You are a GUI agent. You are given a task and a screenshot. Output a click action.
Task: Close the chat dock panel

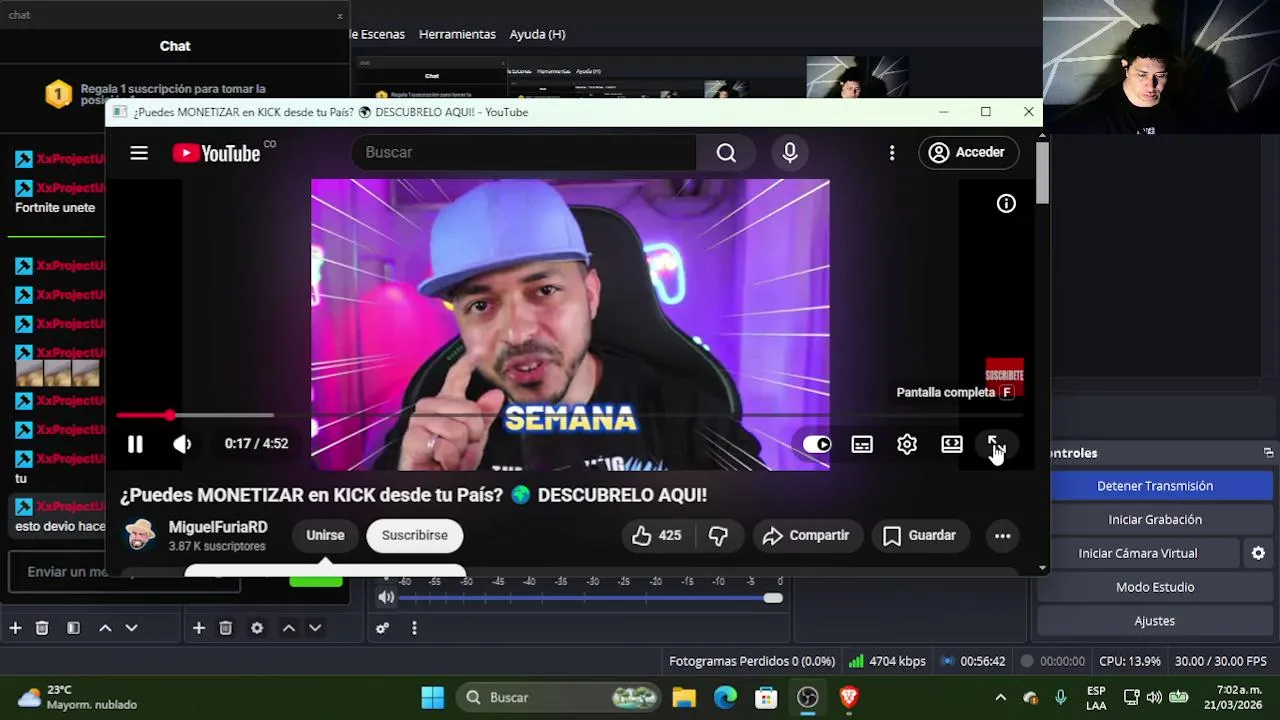point(340,16)
